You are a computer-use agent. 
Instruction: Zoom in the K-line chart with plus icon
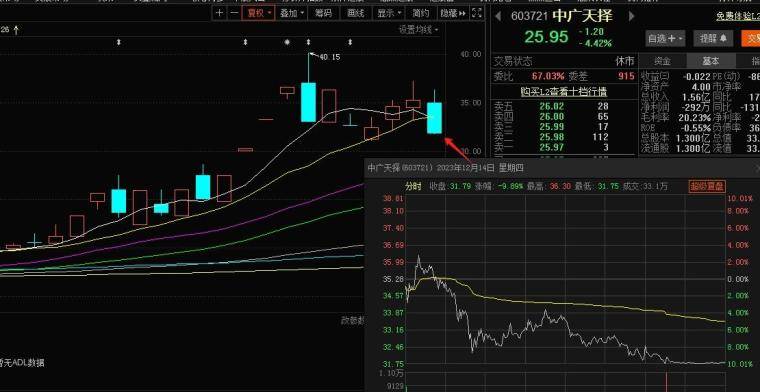tap(220, 13)
